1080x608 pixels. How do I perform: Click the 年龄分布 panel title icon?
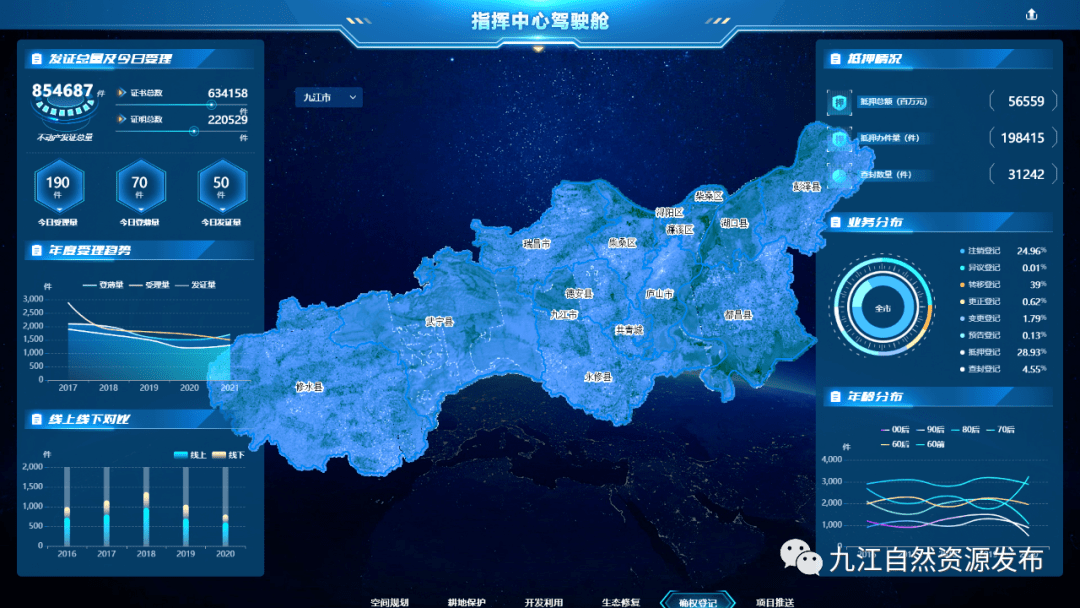point(834,398)
